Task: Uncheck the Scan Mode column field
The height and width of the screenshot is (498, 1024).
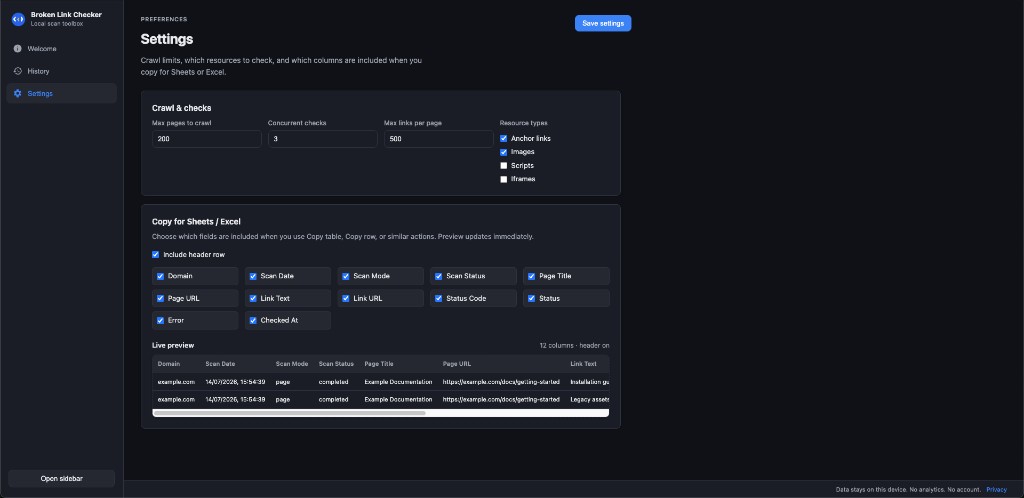Action: 345,276
